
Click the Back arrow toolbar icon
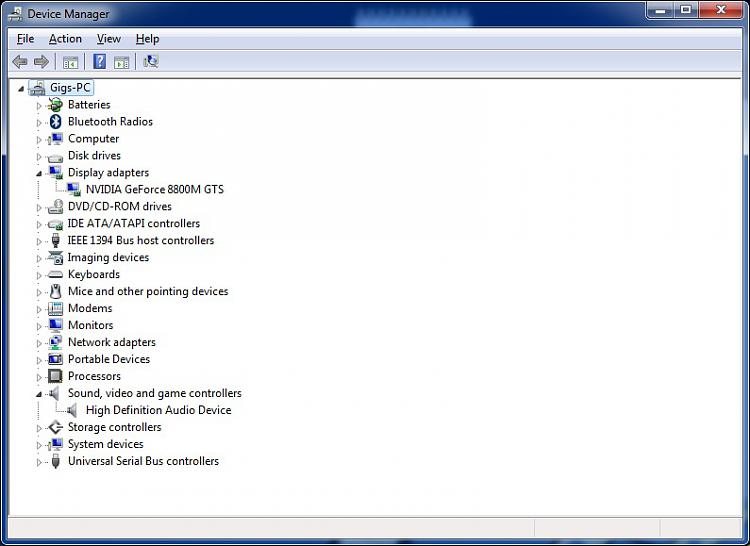pos(20,61)
